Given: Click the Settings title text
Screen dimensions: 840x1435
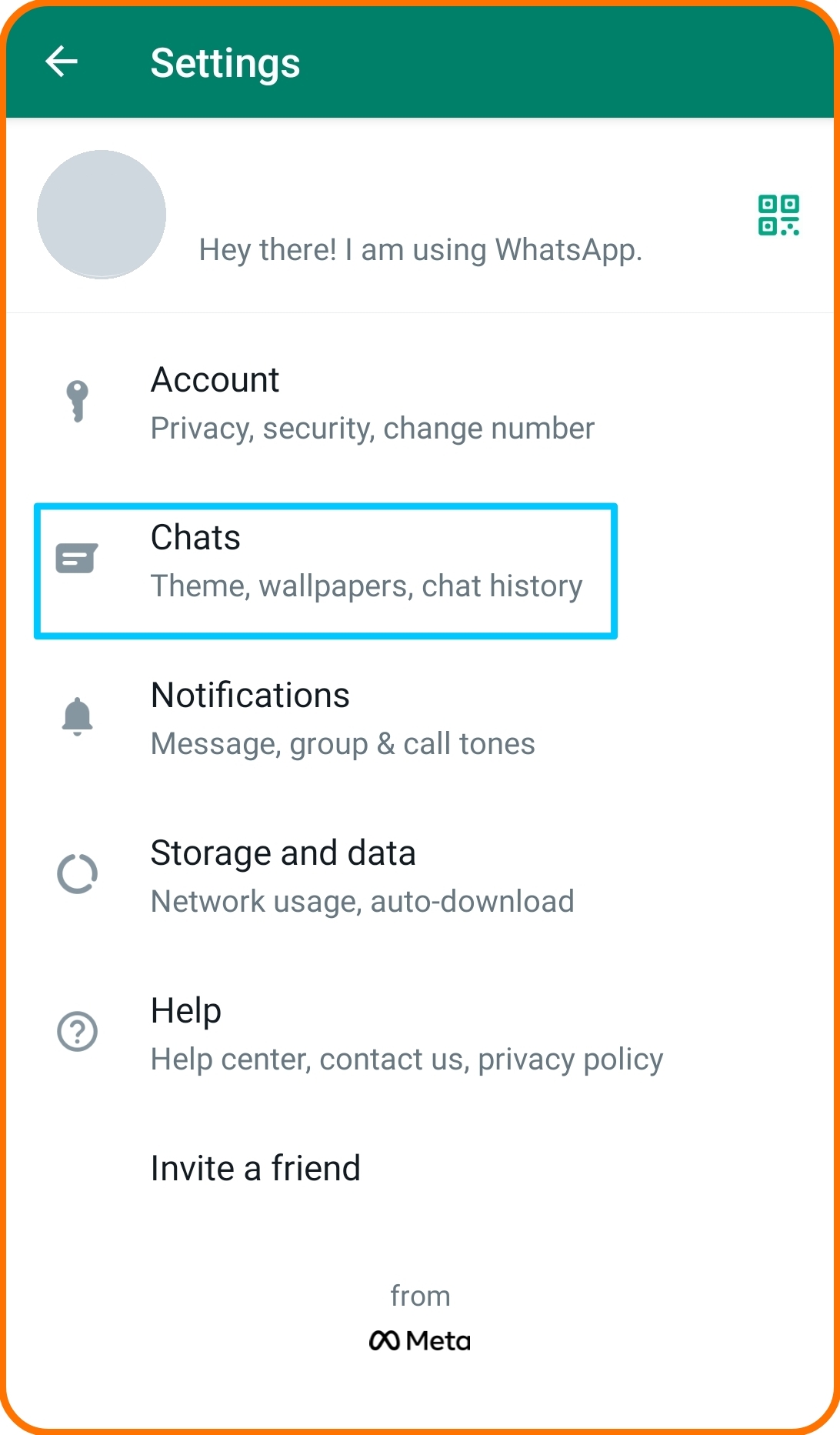Looking at the screenshot, I should (x=225, y=63).
